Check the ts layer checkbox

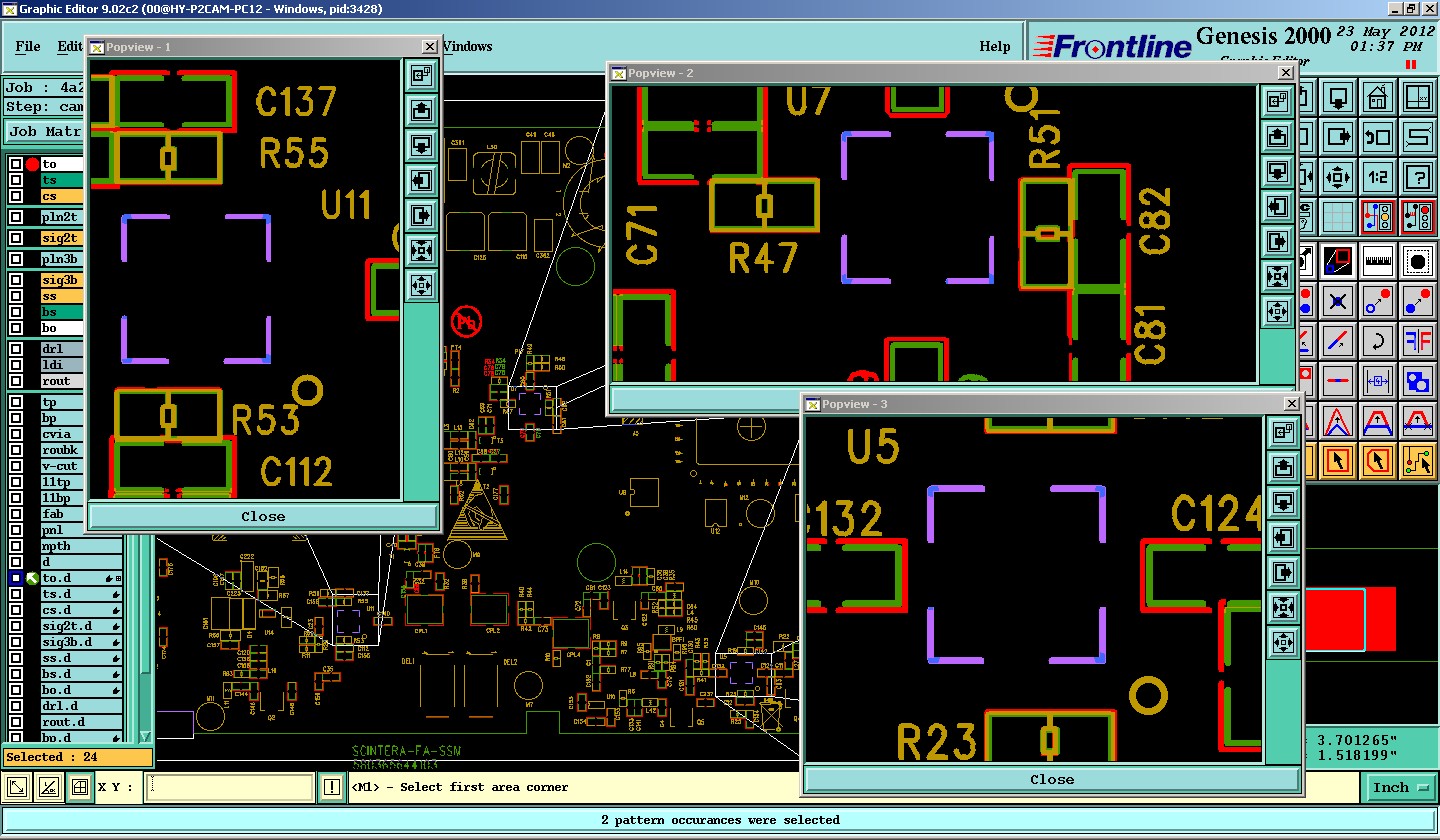16,180
